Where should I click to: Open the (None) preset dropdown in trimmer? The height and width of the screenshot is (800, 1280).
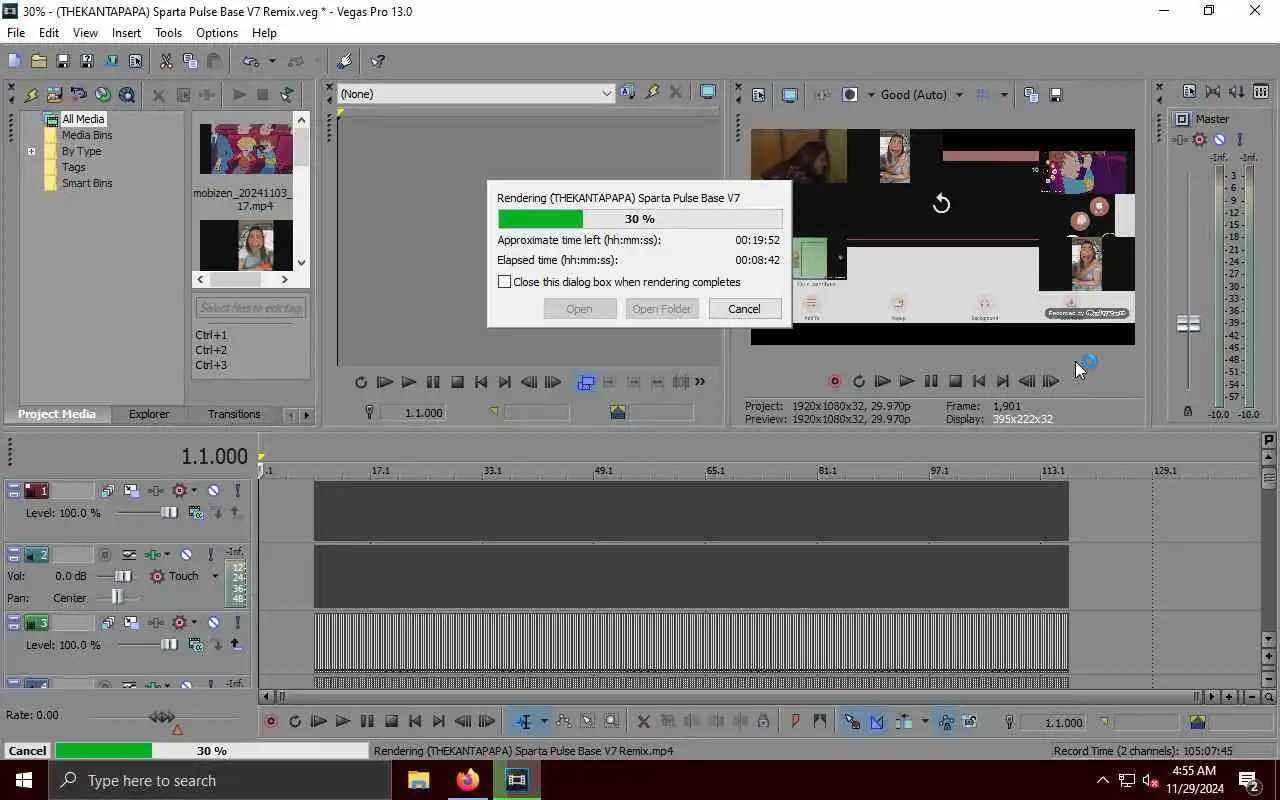[x=606, y=94]
